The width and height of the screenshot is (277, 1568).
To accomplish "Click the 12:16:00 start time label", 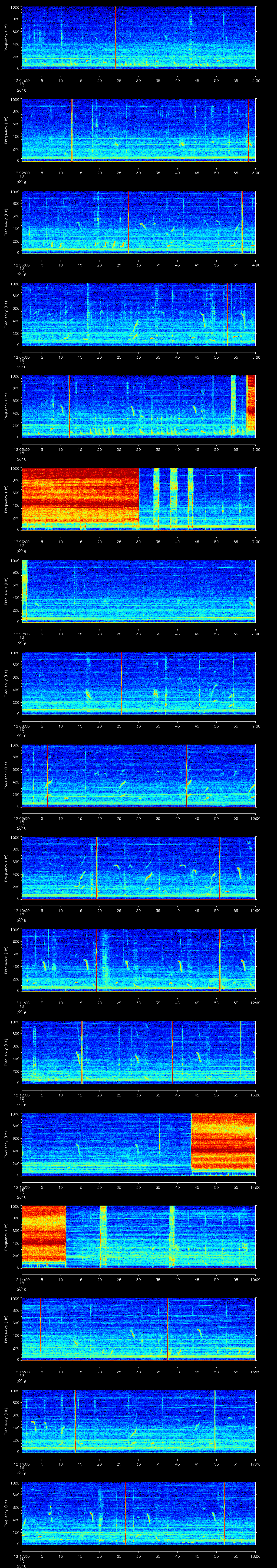I will [22, 1464].
